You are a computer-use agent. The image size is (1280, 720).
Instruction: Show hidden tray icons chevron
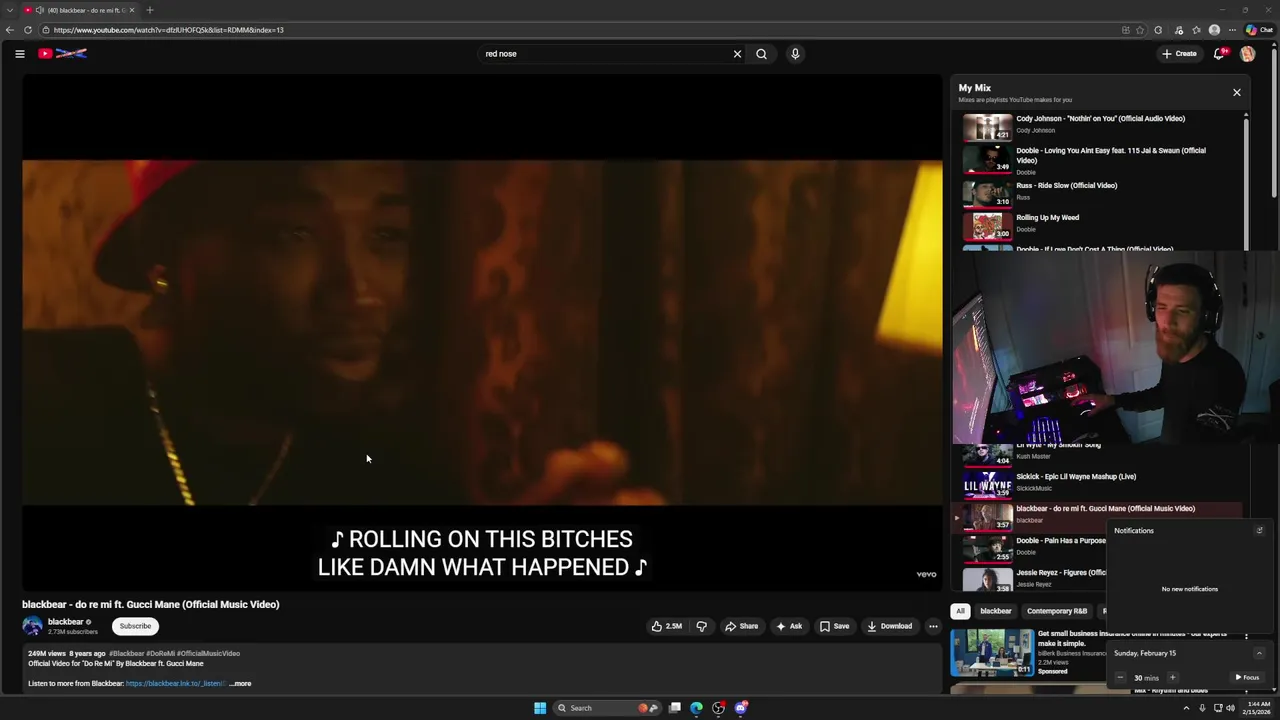1186,708
